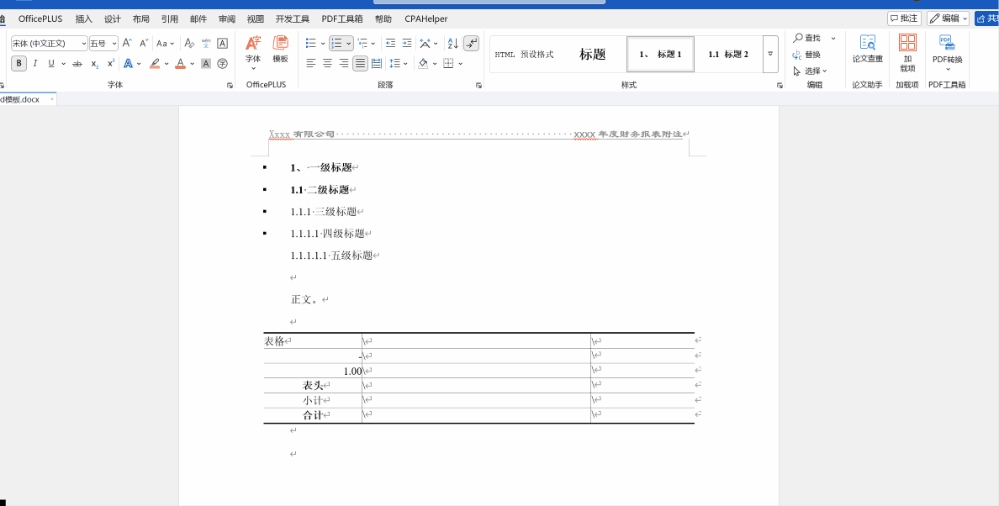Toggle subscript formatting

pos(94,63)
